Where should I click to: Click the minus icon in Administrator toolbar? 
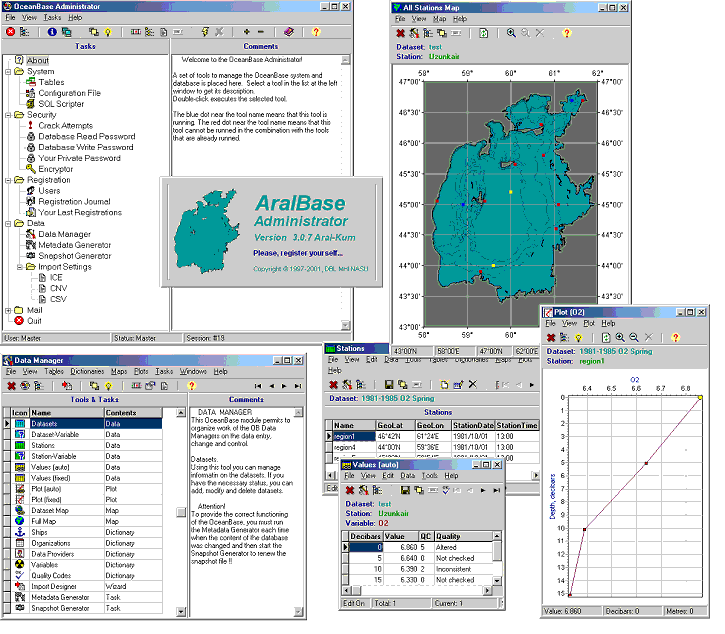point(261,32)
